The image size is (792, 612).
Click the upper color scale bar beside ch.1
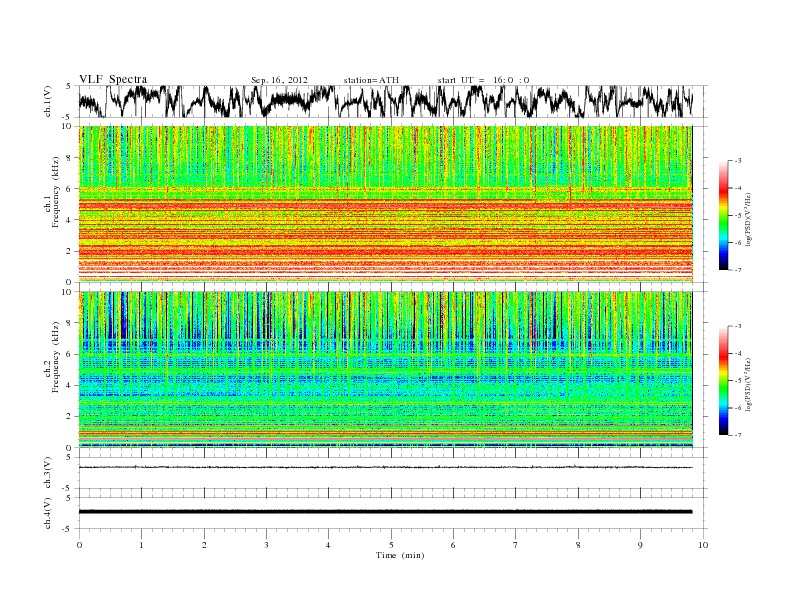724,215
